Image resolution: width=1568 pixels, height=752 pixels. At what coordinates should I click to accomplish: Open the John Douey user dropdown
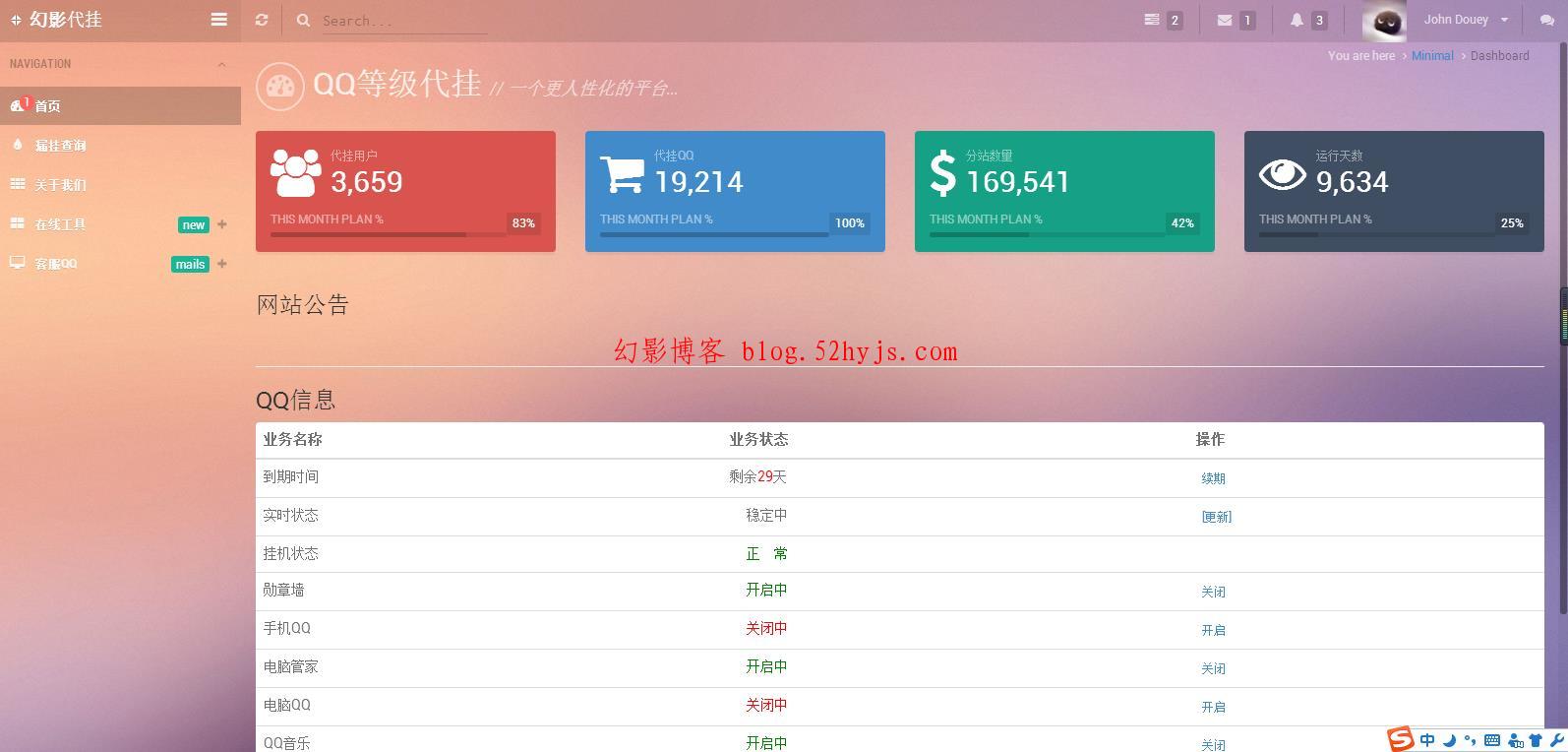coord(1465,20)
